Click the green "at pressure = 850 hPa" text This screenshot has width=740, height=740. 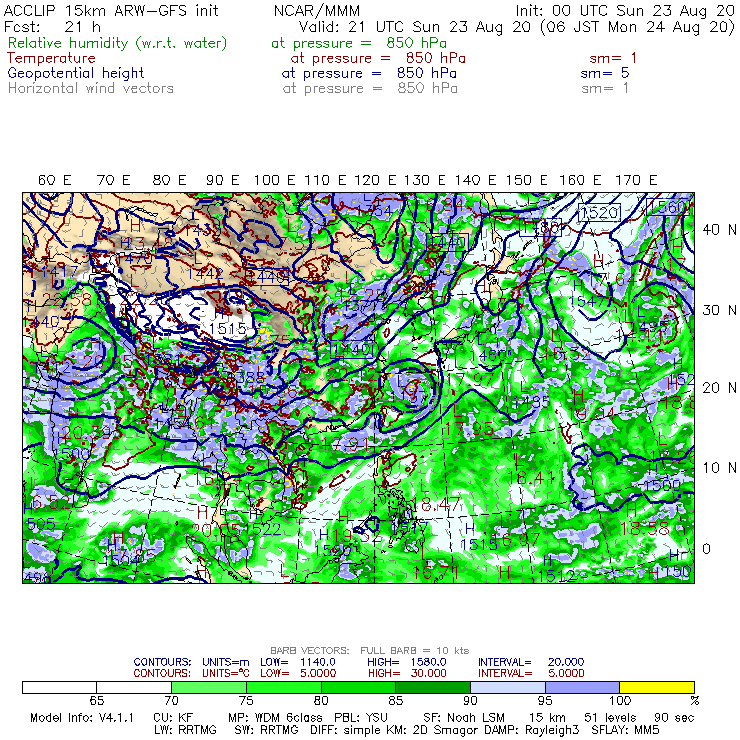pos(359,43)
